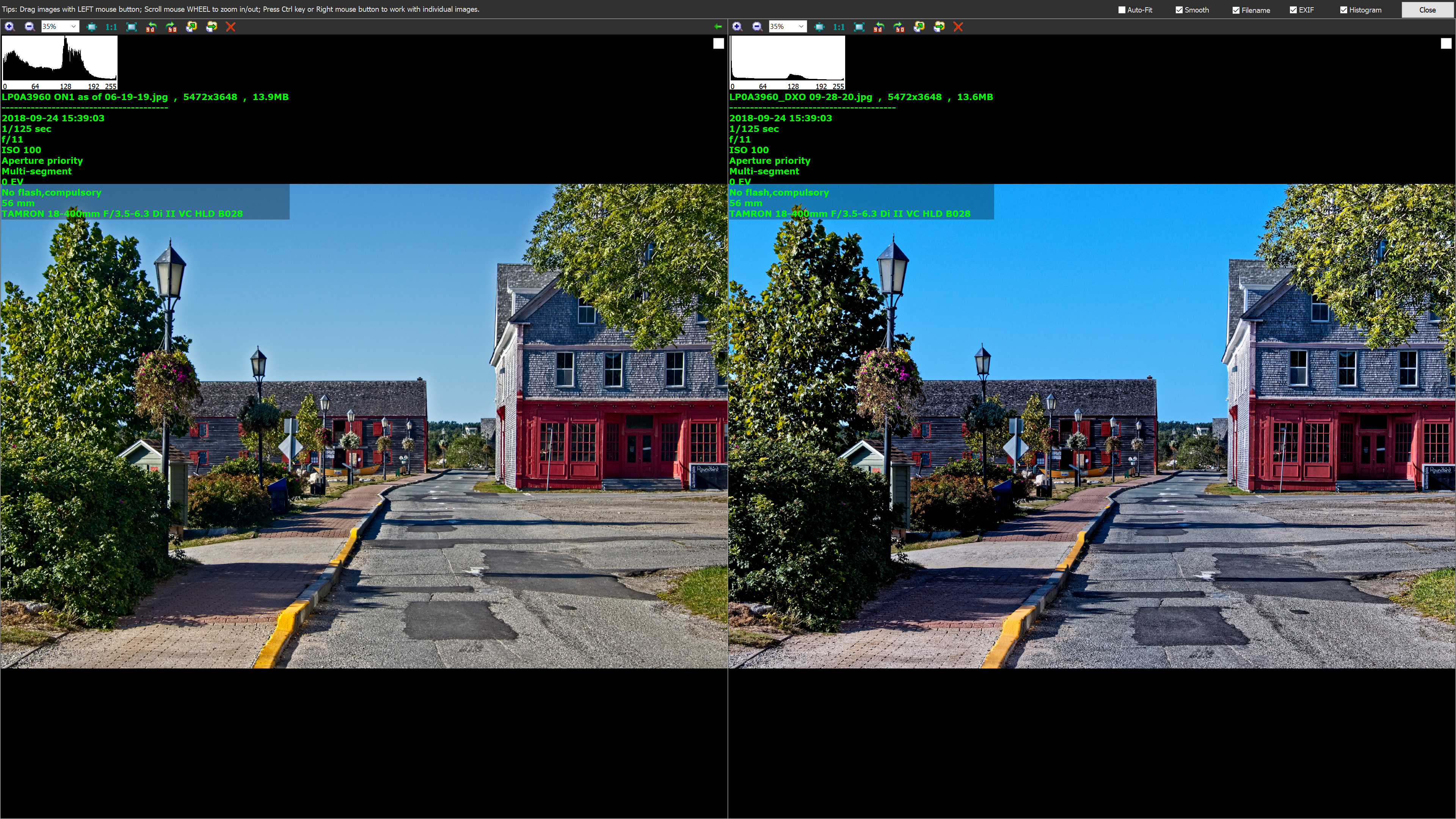1456x819 pixels.
Task: Click copy-to-folder icon in left toolbar
Action: (x=191, y=27)
